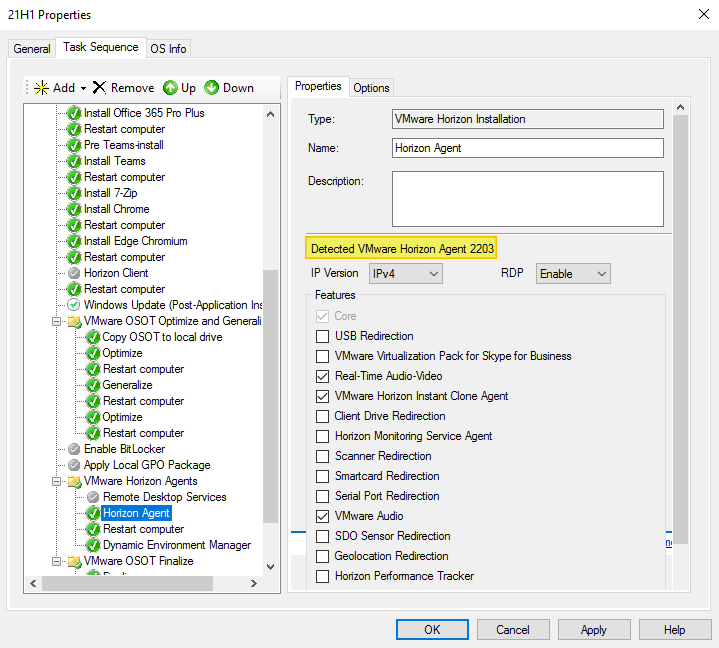Click the green Up arrow icon
Viewport: 719px width, 648px height.
(x=170, y=88)
